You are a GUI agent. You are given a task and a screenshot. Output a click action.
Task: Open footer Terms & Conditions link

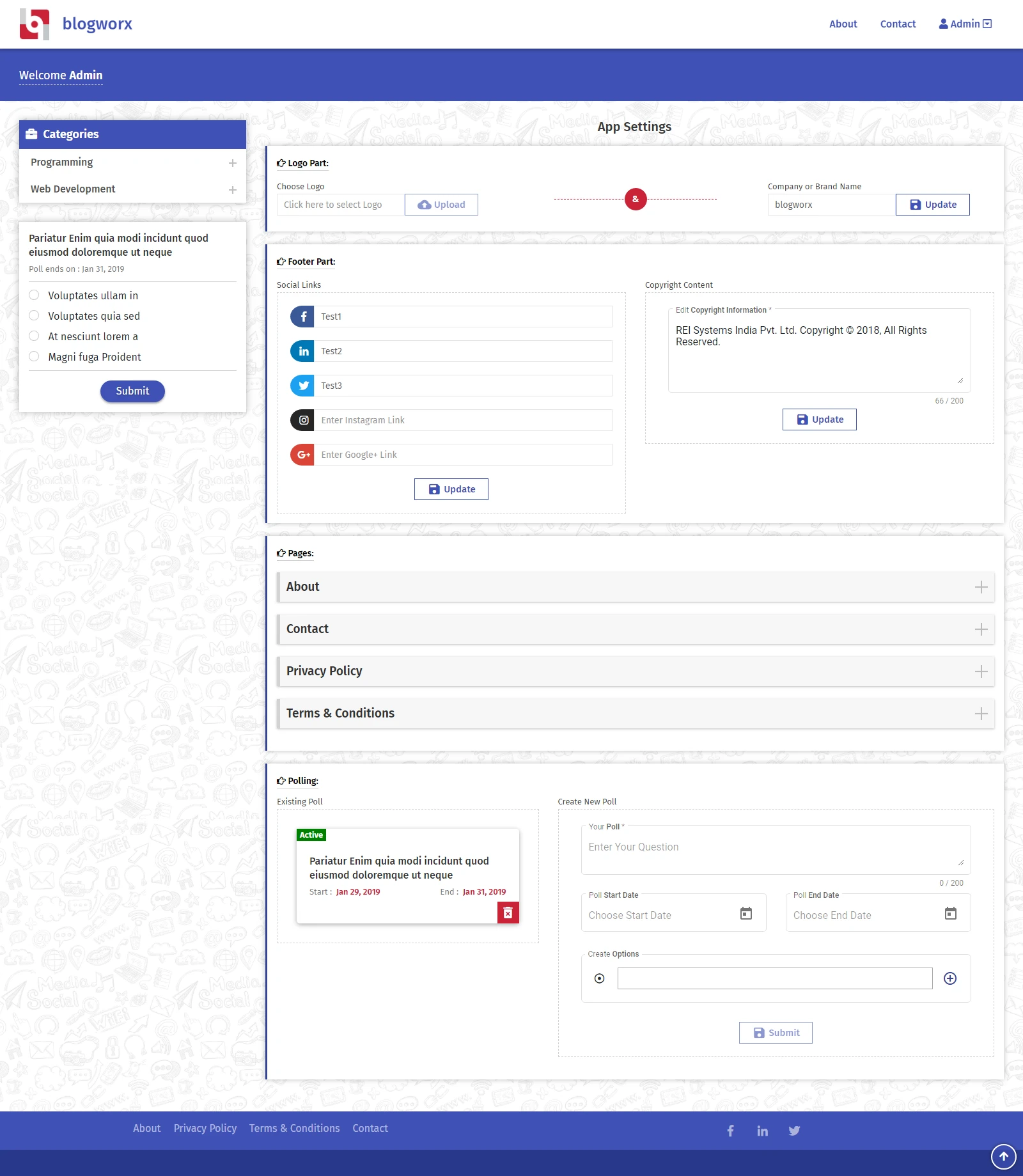point(295,1128)
